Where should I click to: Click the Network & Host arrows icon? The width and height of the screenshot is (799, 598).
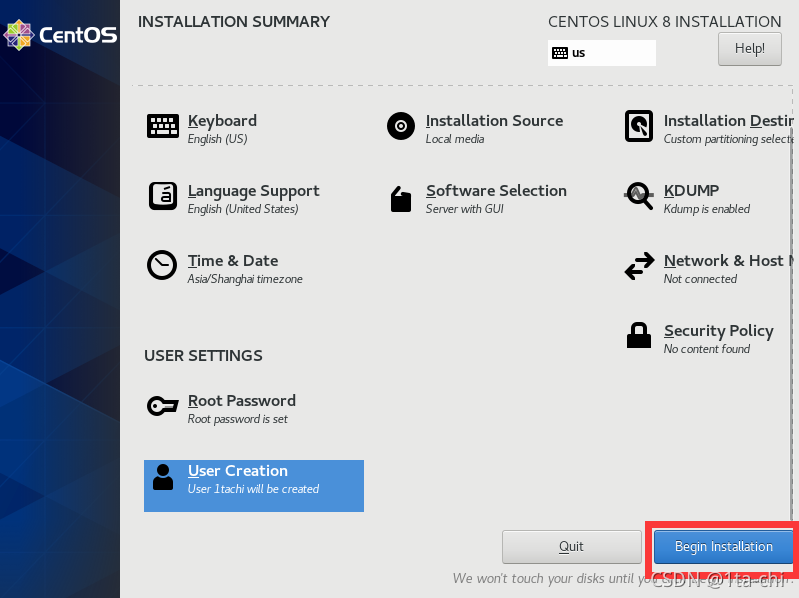click(640, 266)
